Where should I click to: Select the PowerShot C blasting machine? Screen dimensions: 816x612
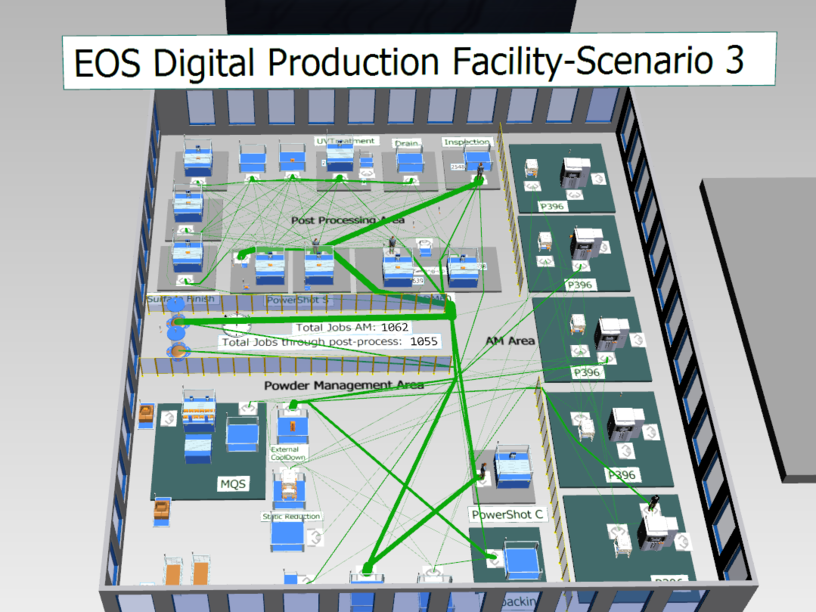(x=513, y=466)
